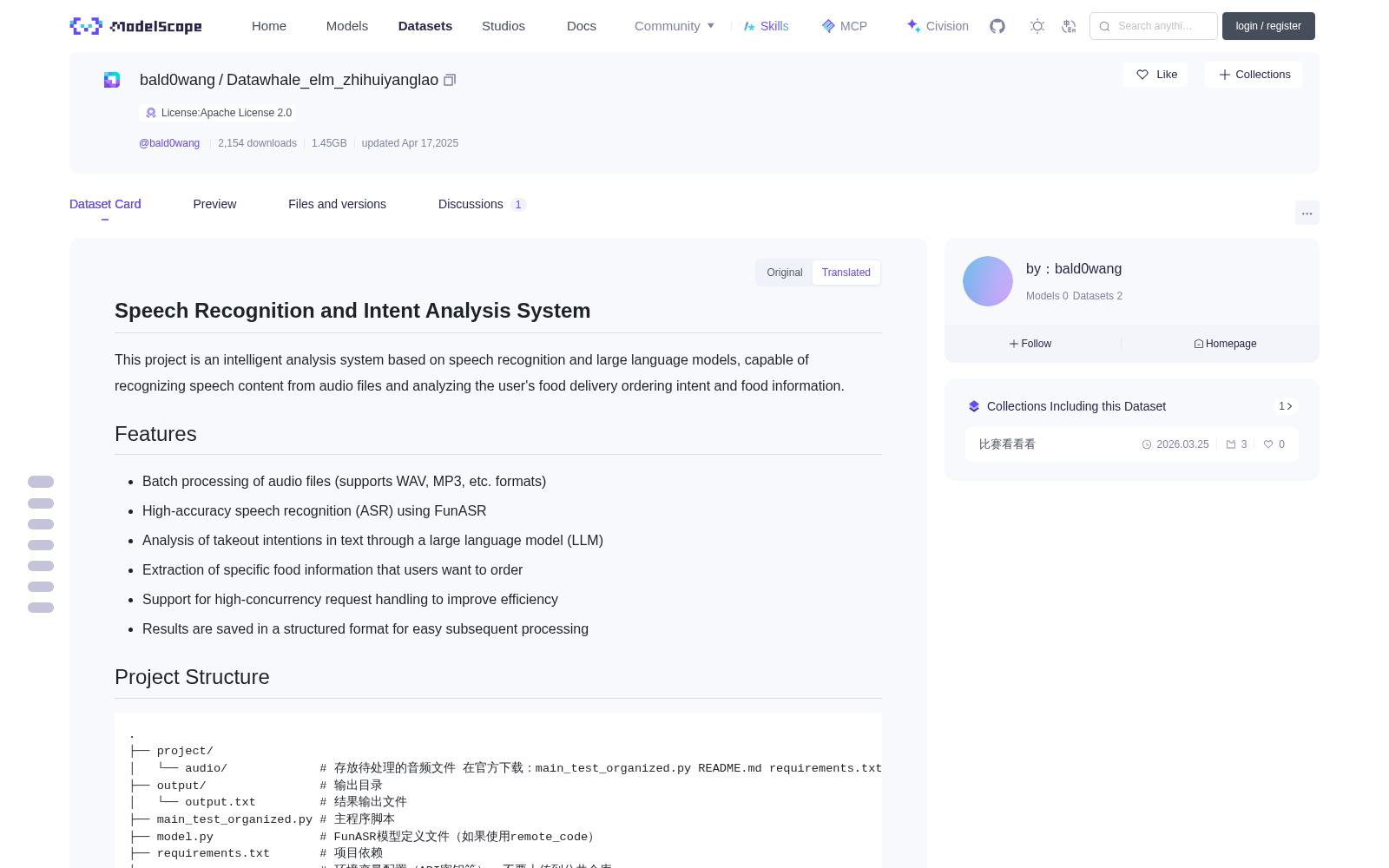Viewport: 1389px width, 868px height.
Task: Switch site language with the translate icon
Action: pyautogui.click(x=1069, y=26)
